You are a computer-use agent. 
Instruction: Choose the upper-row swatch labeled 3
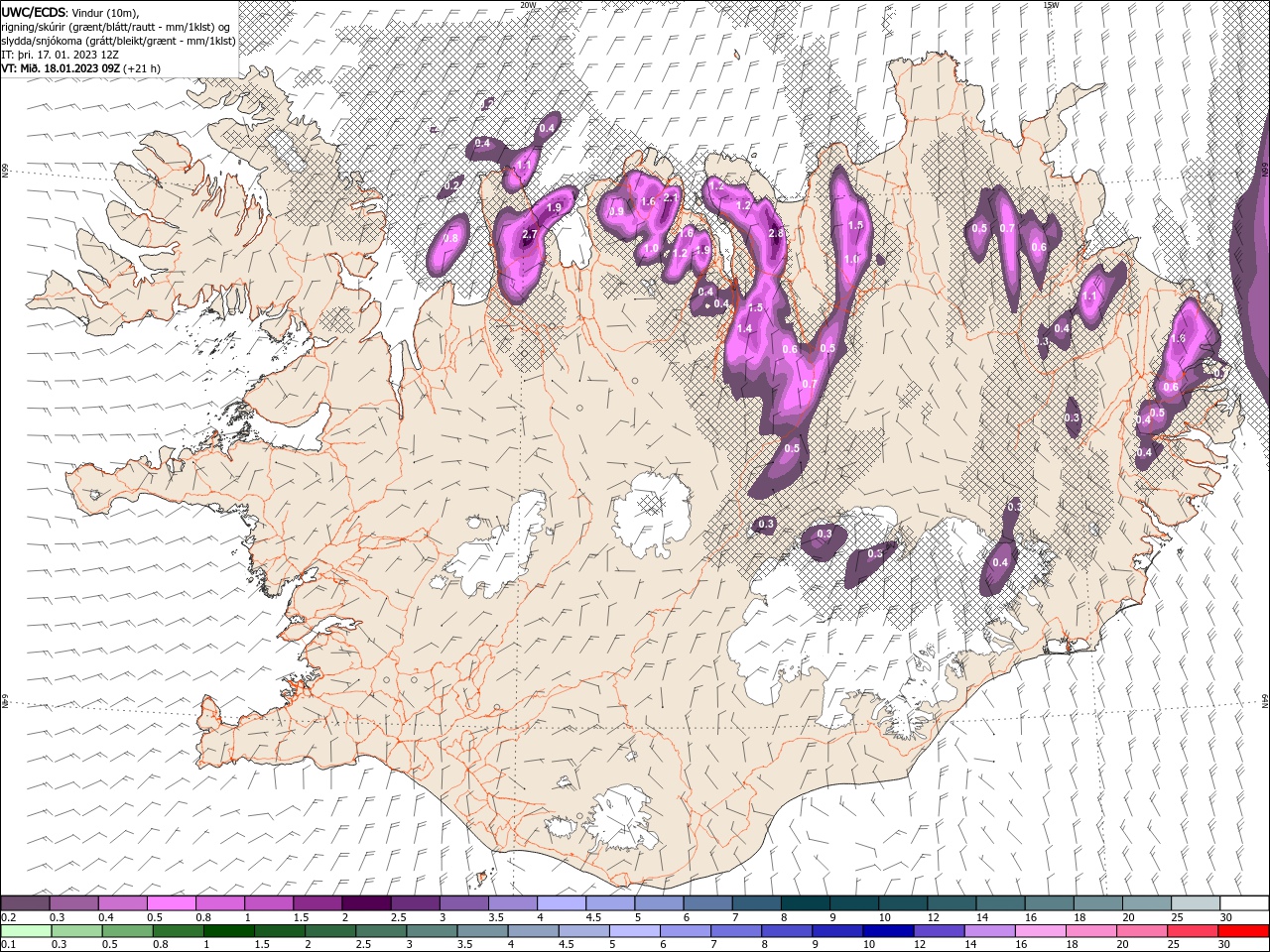[463, 903]
